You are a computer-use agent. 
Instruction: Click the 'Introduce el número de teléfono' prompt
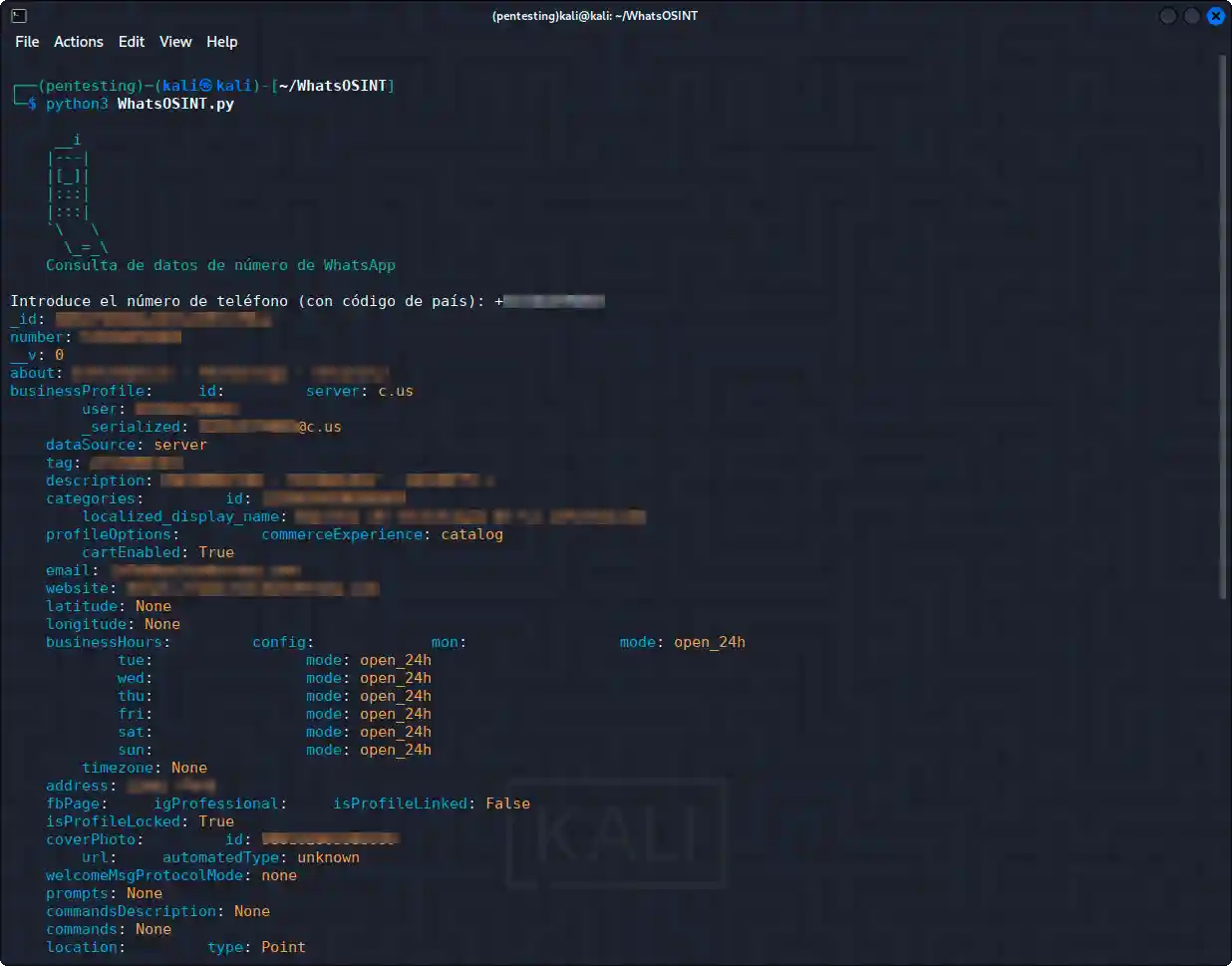point(247,301)
